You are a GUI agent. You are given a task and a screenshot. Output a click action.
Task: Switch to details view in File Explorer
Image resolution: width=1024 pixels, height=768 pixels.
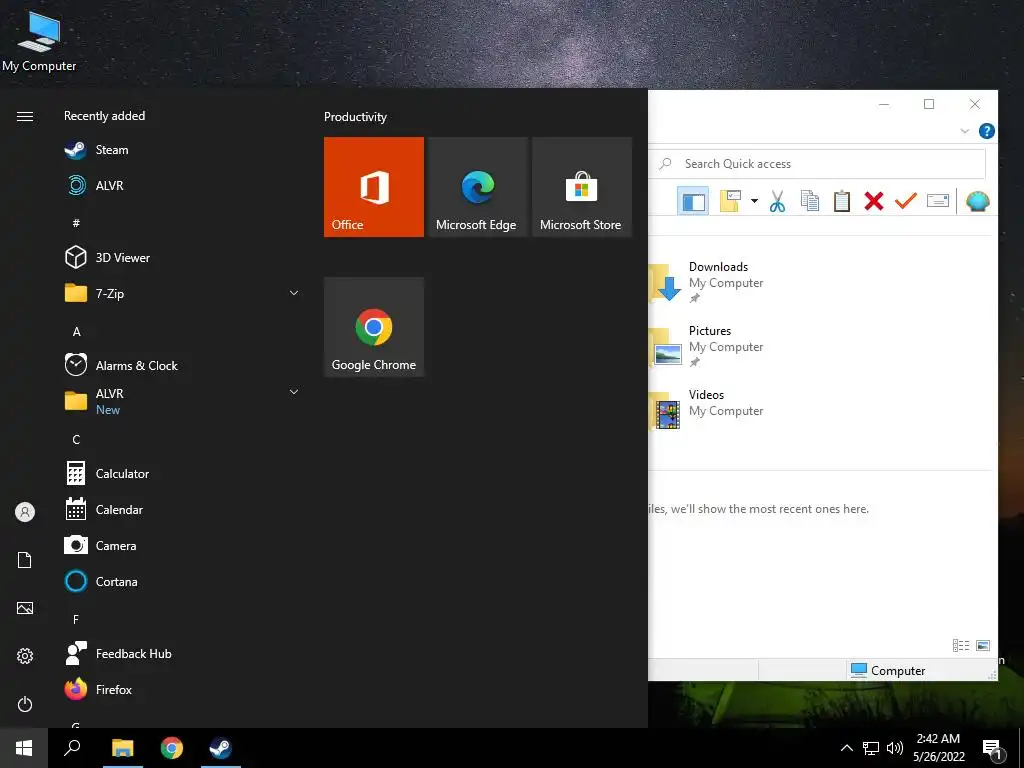pyautogui.click(x=961, y=646)
